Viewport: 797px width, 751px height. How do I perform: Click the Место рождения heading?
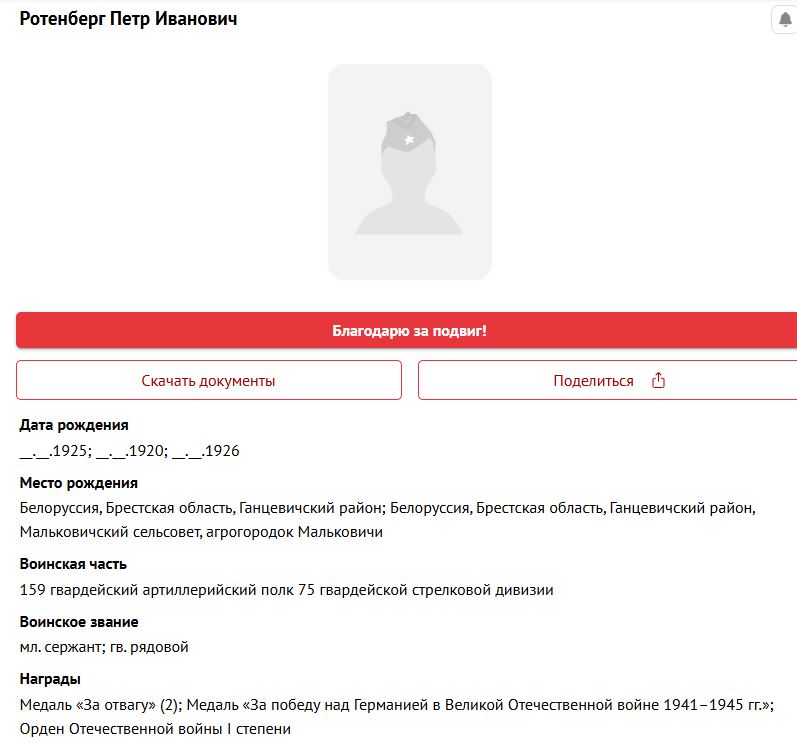click(79, 483)
